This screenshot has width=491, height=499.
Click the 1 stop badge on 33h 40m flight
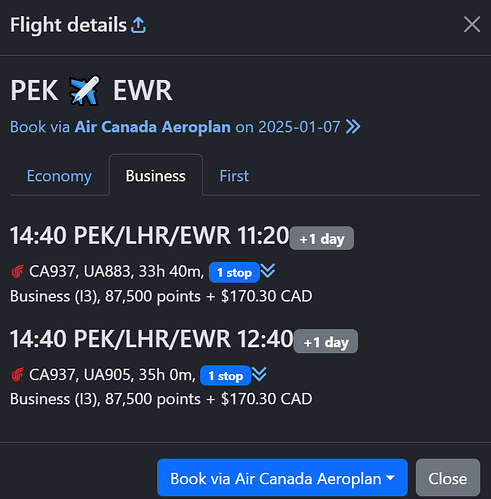(x=234, y=273)
